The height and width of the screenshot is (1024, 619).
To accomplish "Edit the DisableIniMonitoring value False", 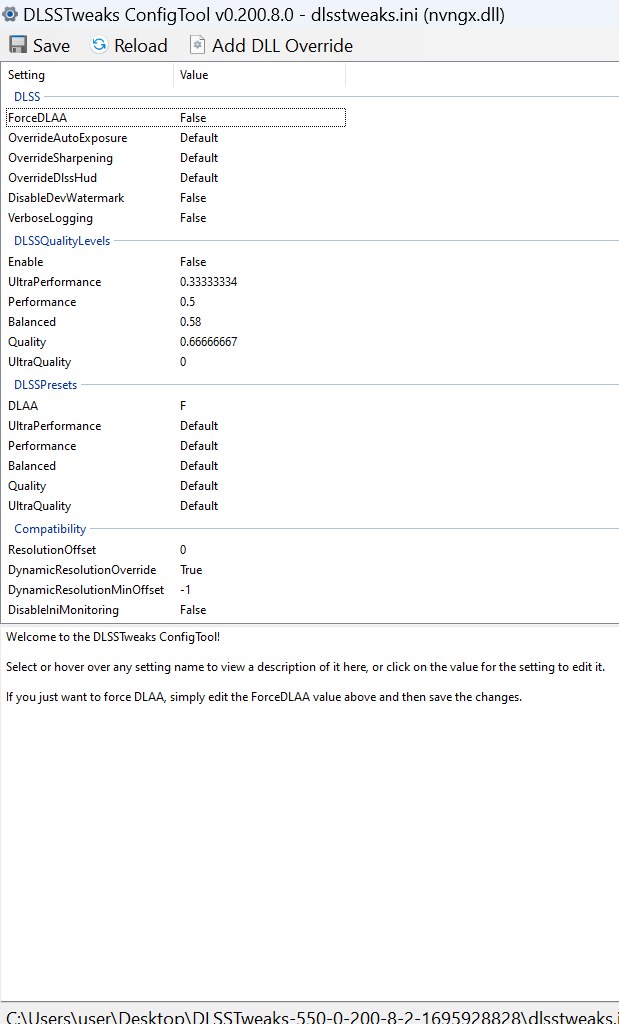I will 193,610.
